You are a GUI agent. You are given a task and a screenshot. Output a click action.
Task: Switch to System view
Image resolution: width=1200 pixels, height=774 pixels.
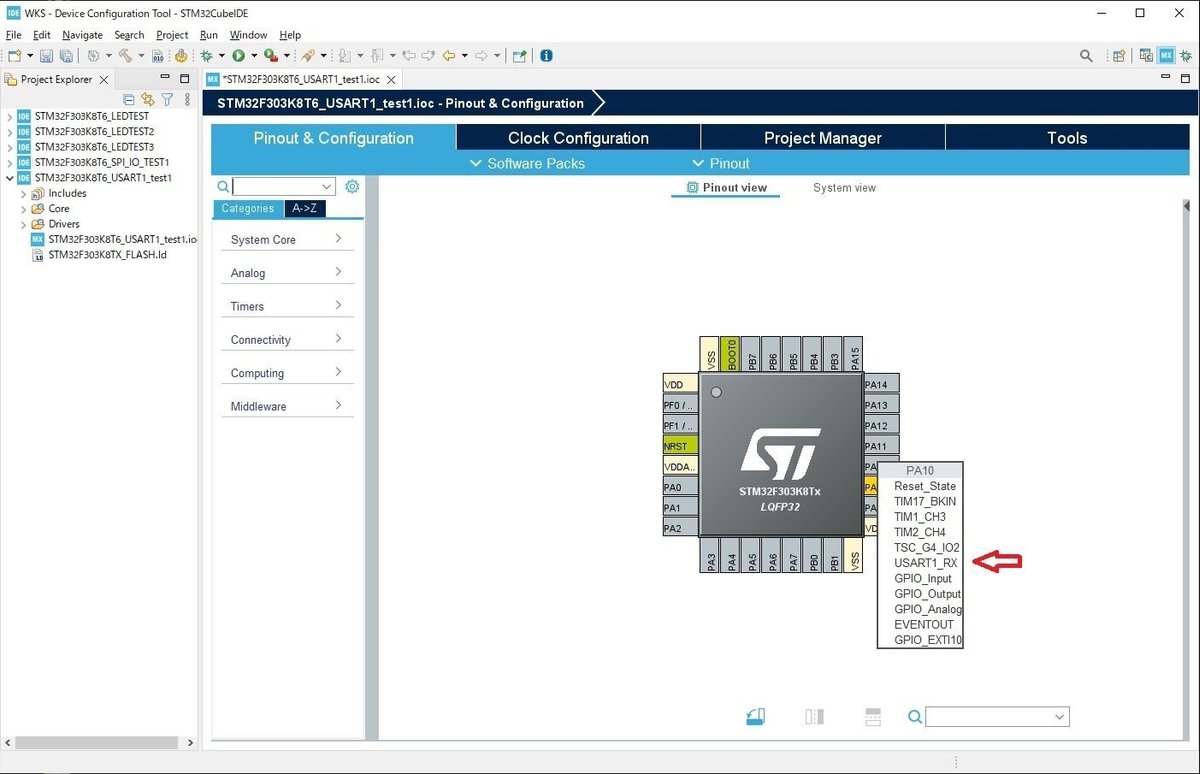tap(844, 187)
